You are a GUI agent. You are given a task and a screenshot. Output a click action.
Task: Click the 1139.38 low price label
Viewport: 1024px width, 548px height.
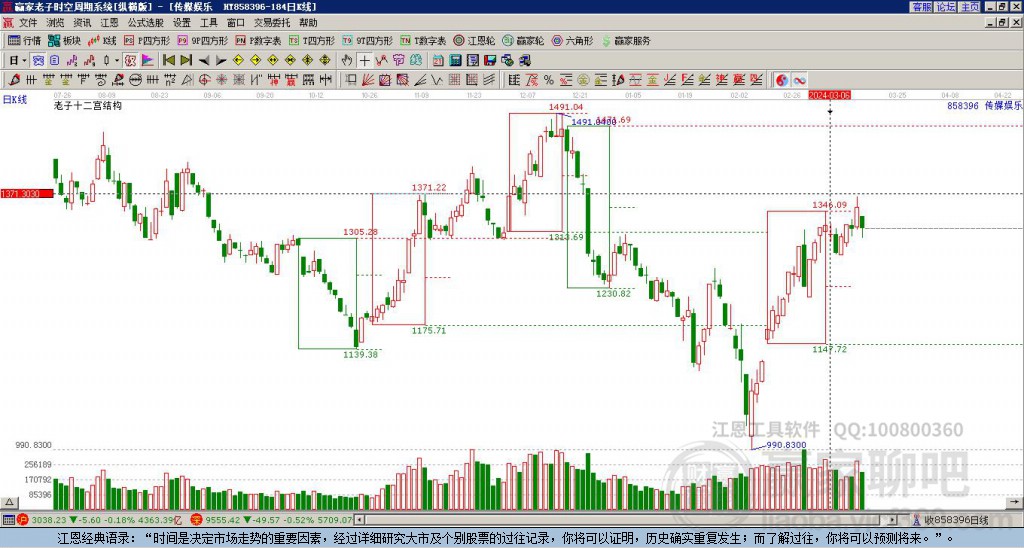coord(360,355)
